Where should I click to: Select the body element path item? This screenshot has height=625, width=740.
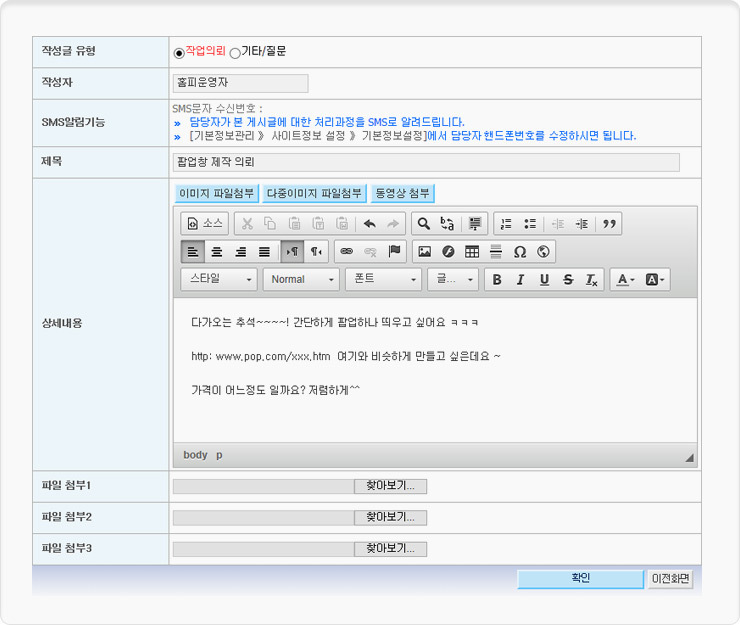coord(195,455)
